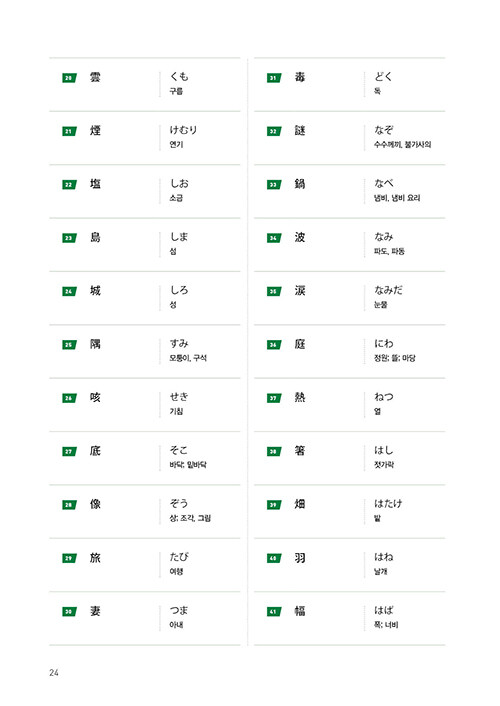Click the kanji 毒 in entry 31
The image size is (500, 706).
[300, 77]
